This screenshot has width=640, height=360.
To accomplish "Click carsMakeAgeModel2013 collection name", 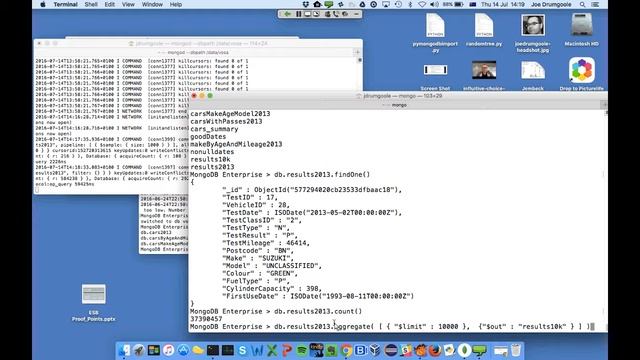I will (230, 113).
